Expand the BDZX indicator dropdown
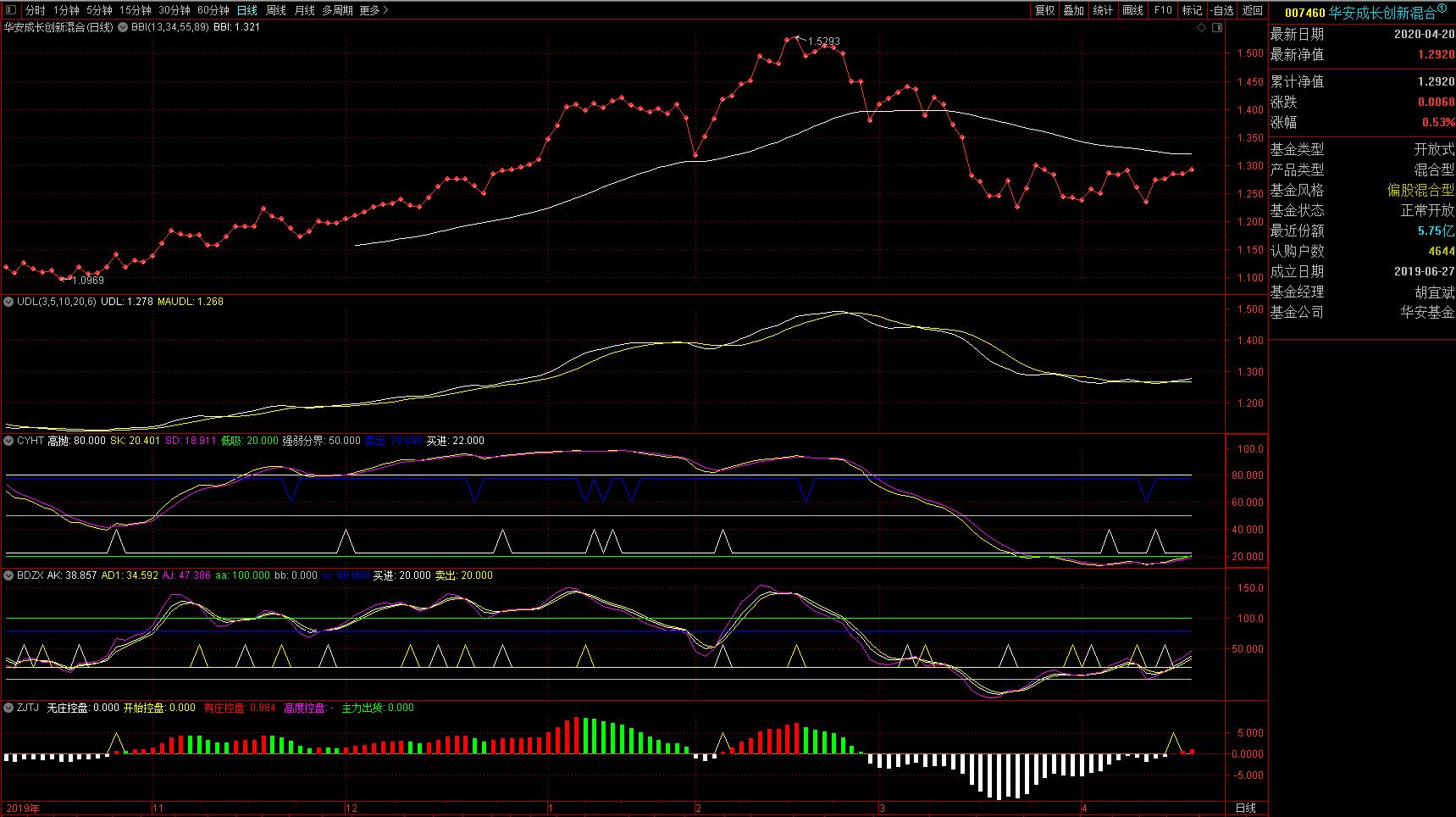This screenshot has height=817, width=1456. [x=9, y=575]
